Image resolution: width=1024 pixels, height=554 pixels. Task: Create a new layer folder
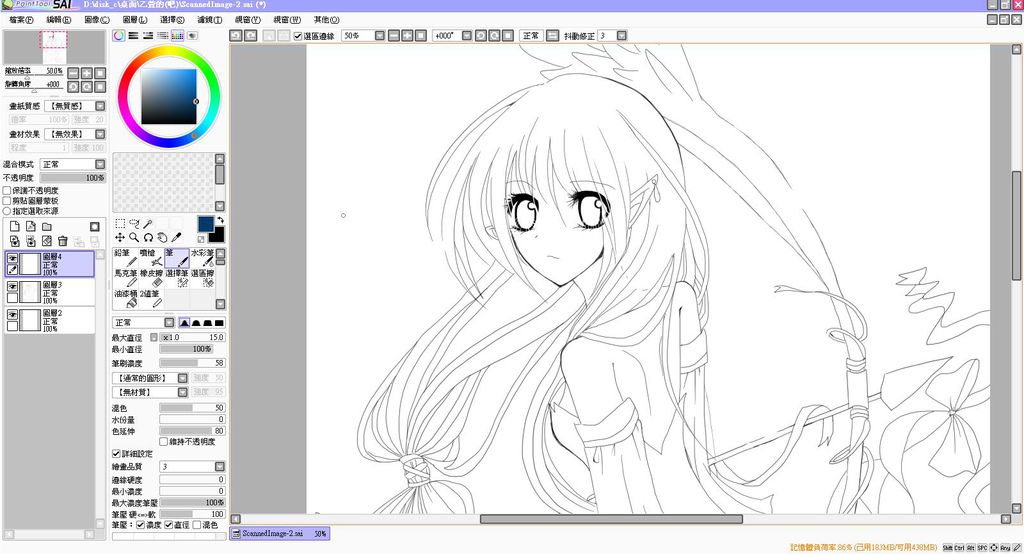click(47, 227)
